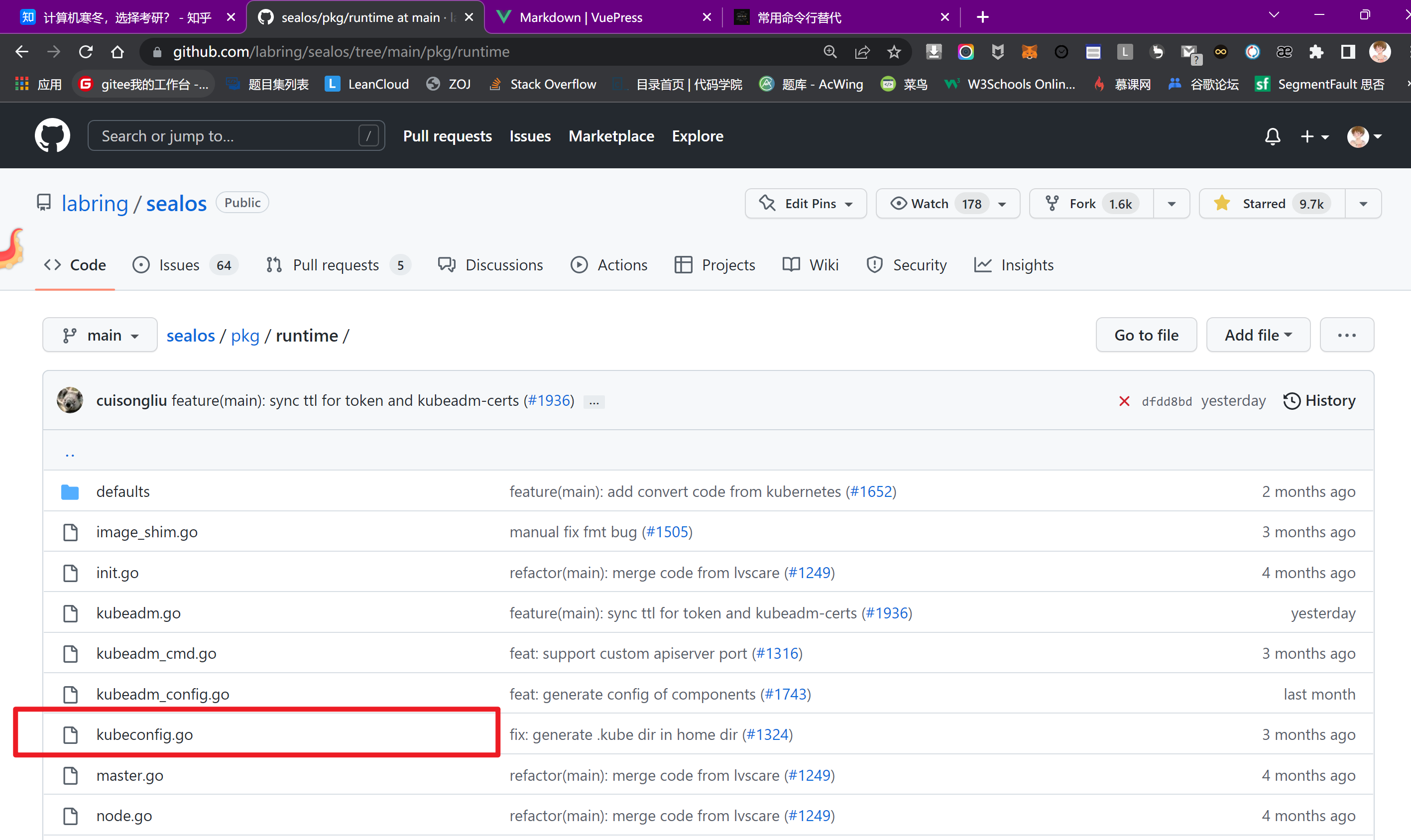Open the three-dots more options button
The height and width of the screenshot is (840, 1411).
coord(1346,335)
